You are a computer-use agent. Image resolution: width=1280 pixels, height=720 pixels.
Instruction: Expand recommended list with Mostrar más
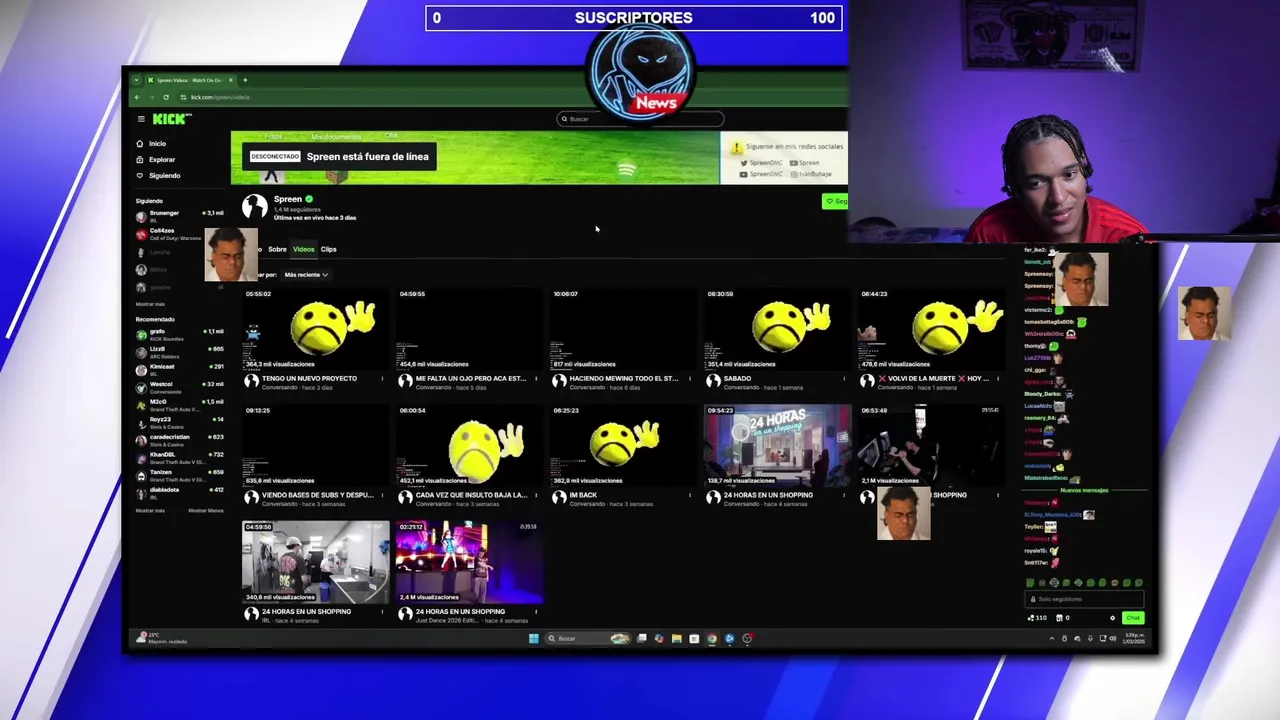[x=150, y=511]
